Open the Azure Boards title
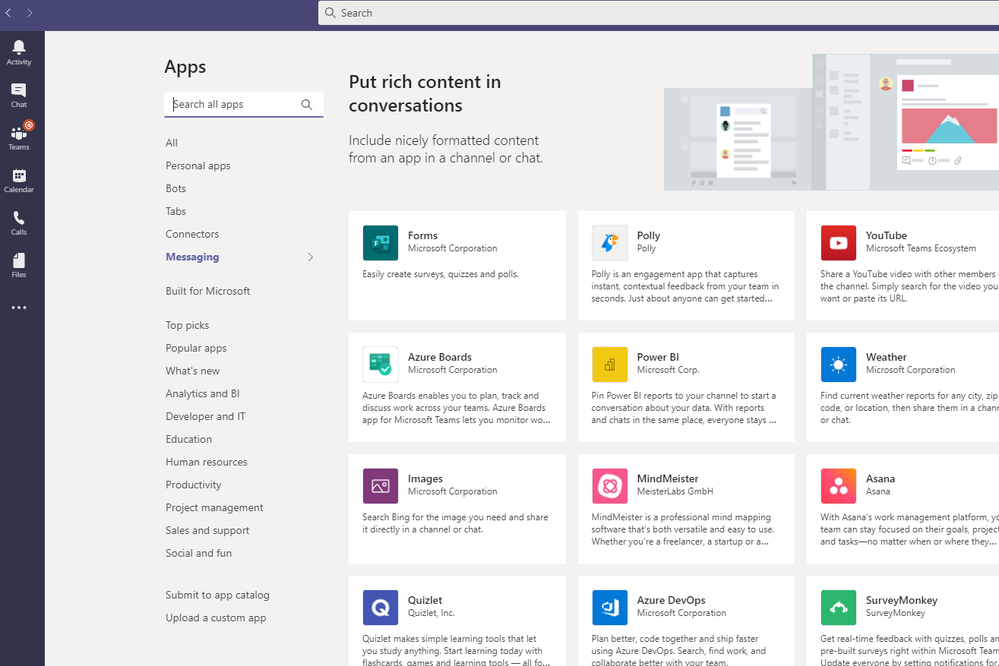The width and height of the screenshot is (999, 666). coord(440,358)
